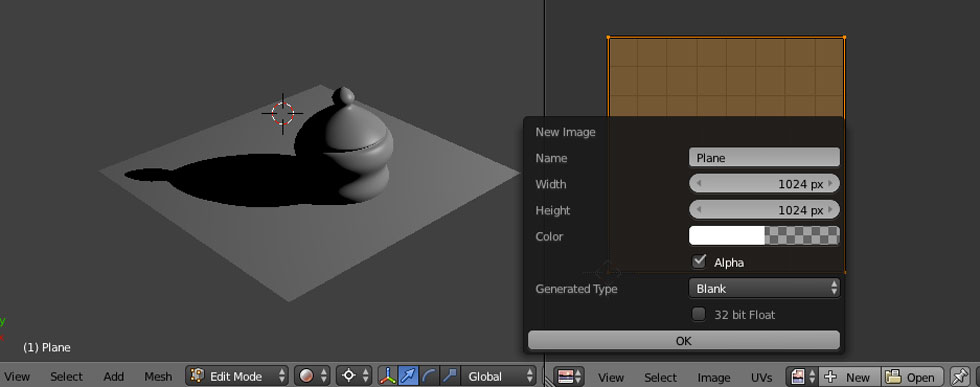This screenshot has height=387, width=980.
Task: Open the viewport shading sphere dropdown
Action: (x=312, y=376)
